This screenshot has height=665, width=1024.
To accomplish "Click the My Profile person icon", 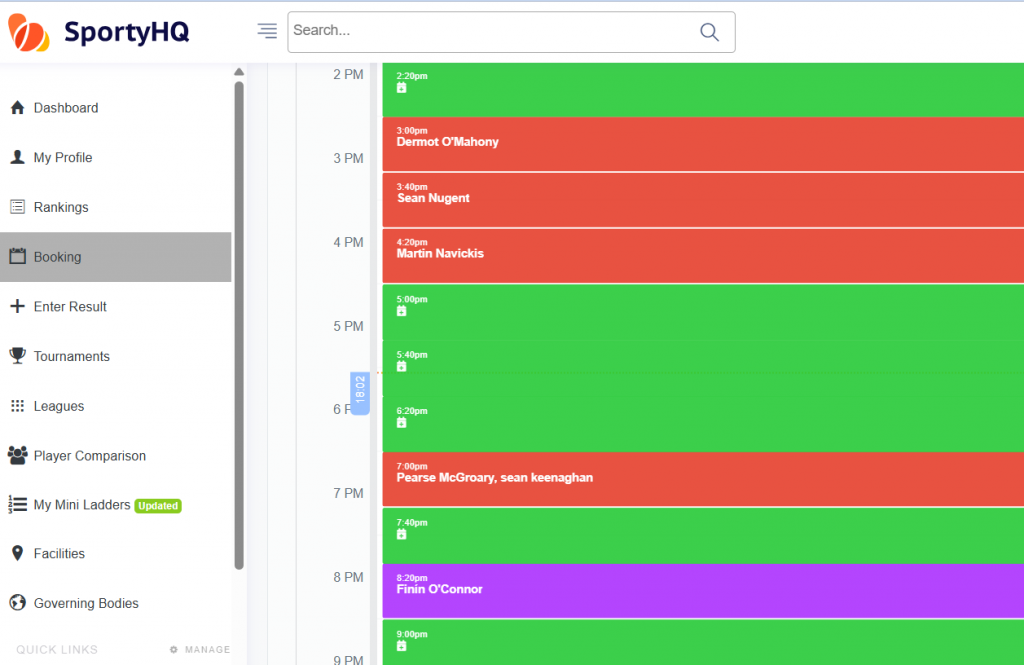I will click(17, 157).
